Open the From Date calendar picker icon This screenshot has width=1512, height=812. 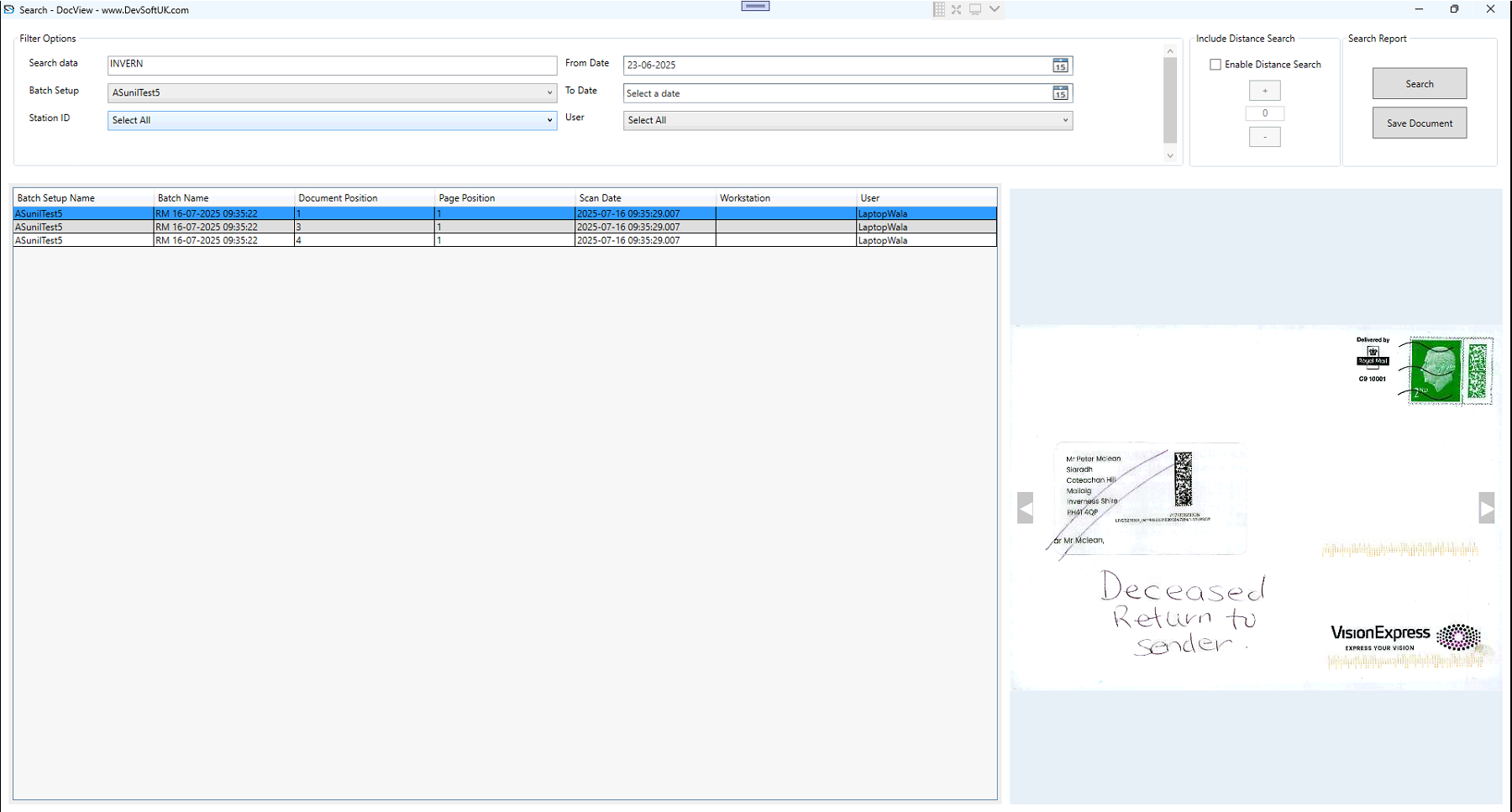(x=1060, y=65)
